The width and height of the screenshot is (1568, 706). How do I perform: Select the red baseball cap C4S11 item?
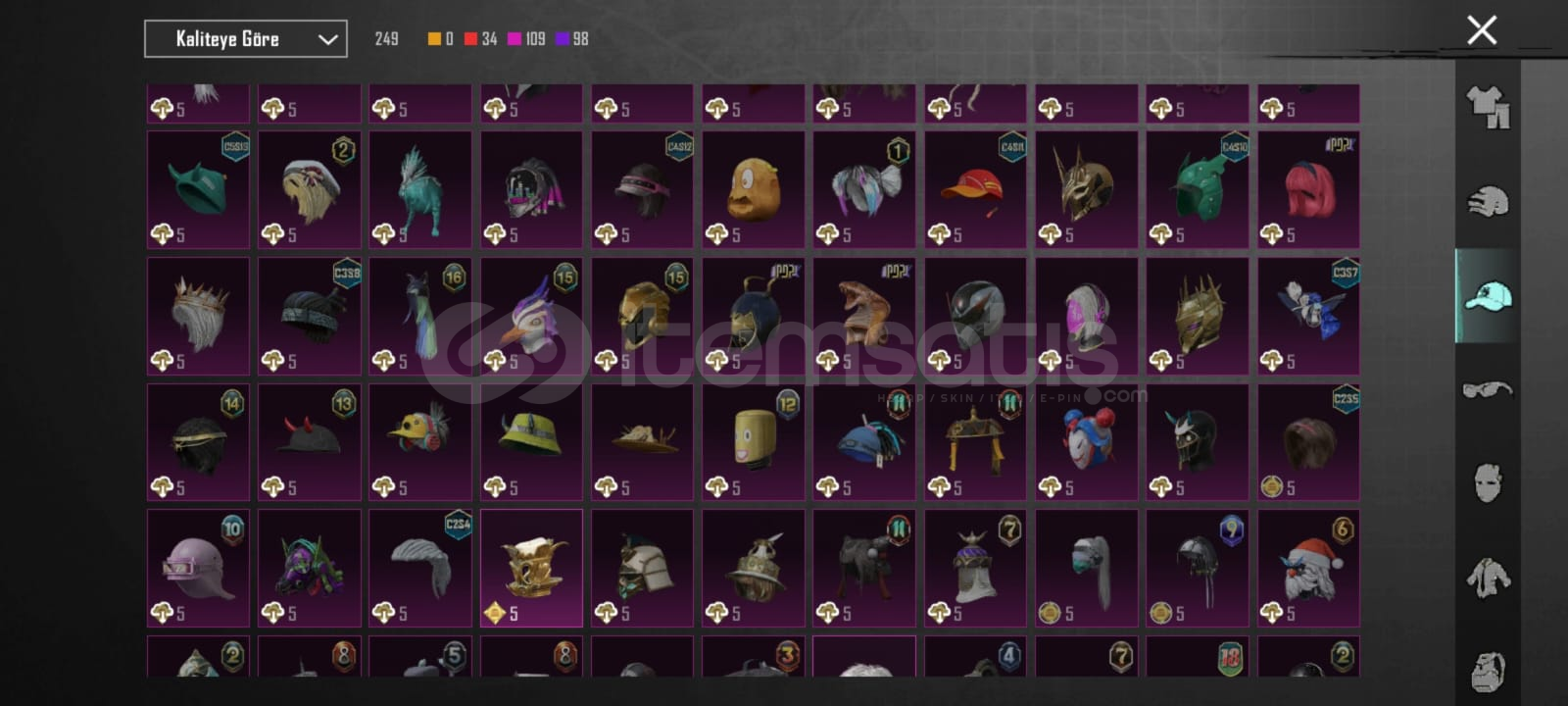tap(975, 189)
